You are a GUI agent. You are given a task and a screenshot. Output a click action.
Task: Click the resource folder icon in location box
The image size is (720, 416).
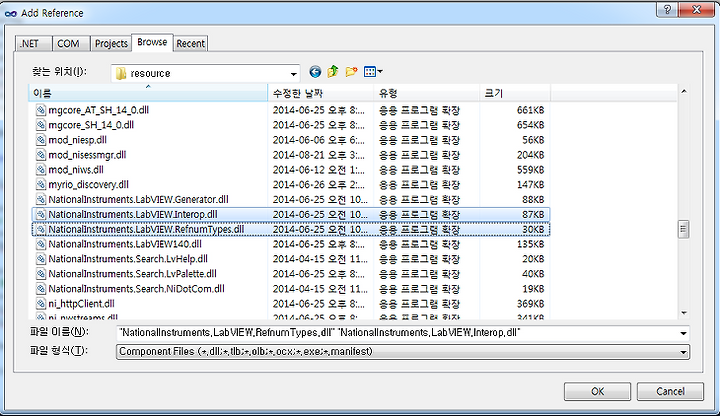tap(121, 73)
